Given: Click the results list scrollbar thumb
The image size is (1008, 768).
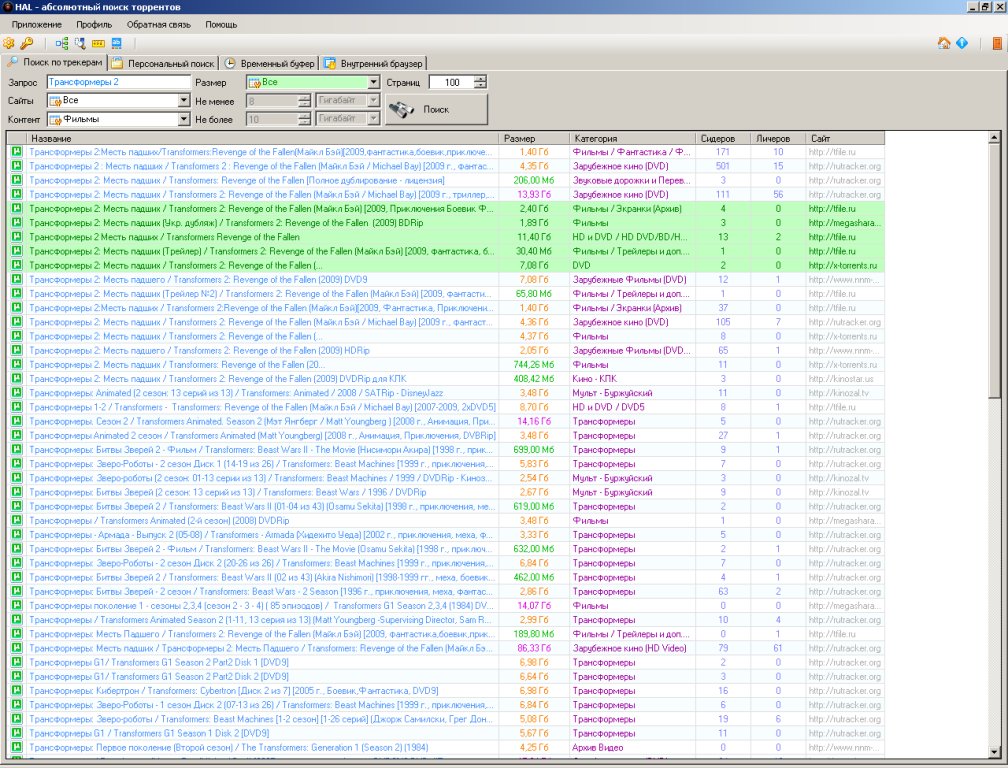Looking at the screenshot, I should [x=994, y=271].
